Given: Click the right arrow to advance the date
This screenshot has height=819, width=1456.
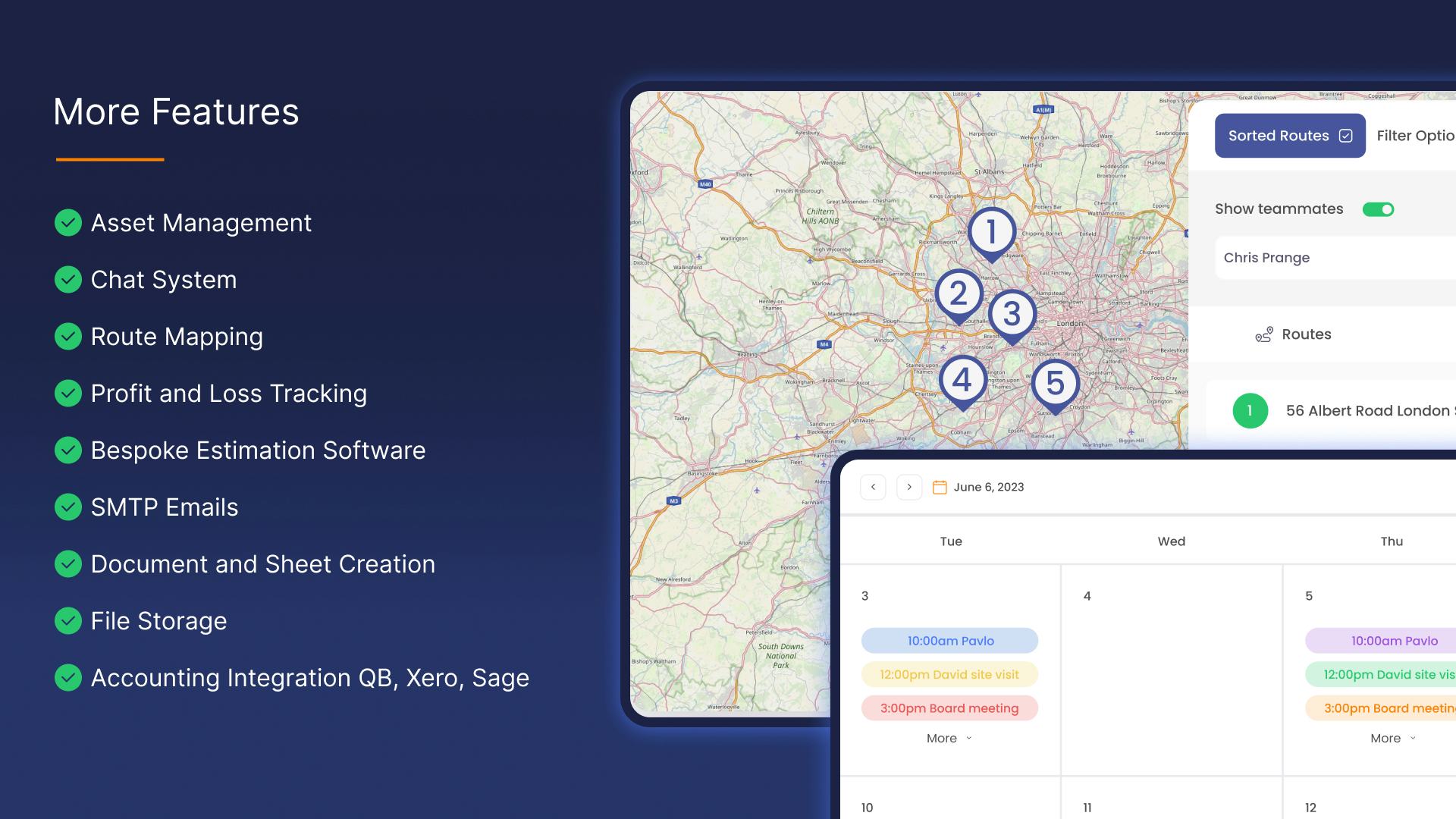Looking at the screenshot, I should pos(908,487).
